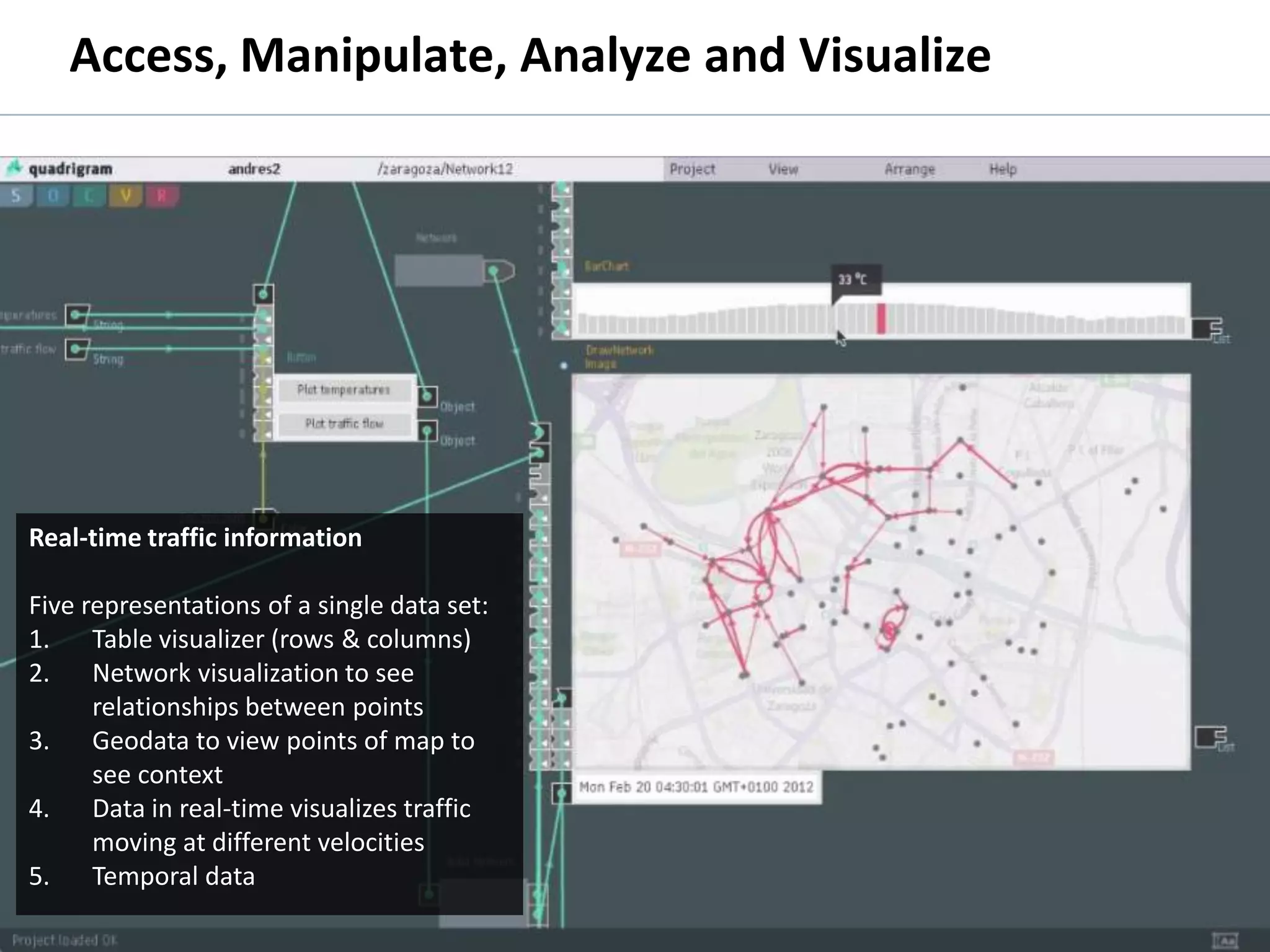The width and height of the screenshot is (1270, 952).
Task: Click the traffic flow String output node
Action: click(77, 350)
